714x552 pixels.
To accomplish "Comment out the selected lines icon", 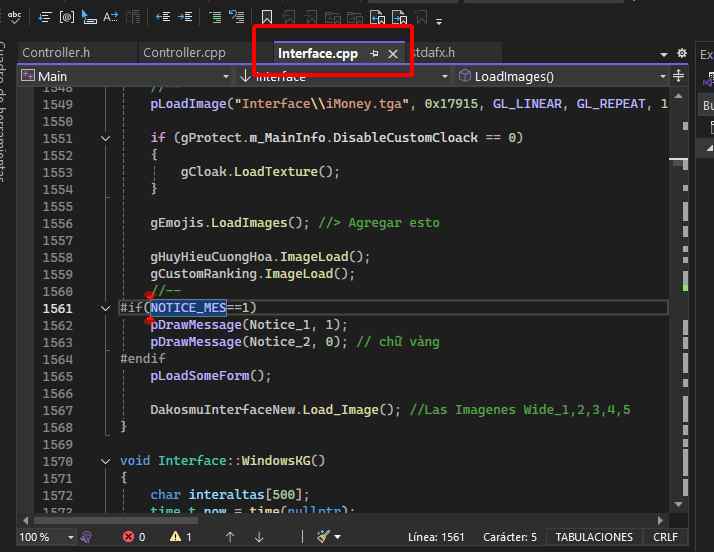I will pyautogui.click(x=215, y=17).
